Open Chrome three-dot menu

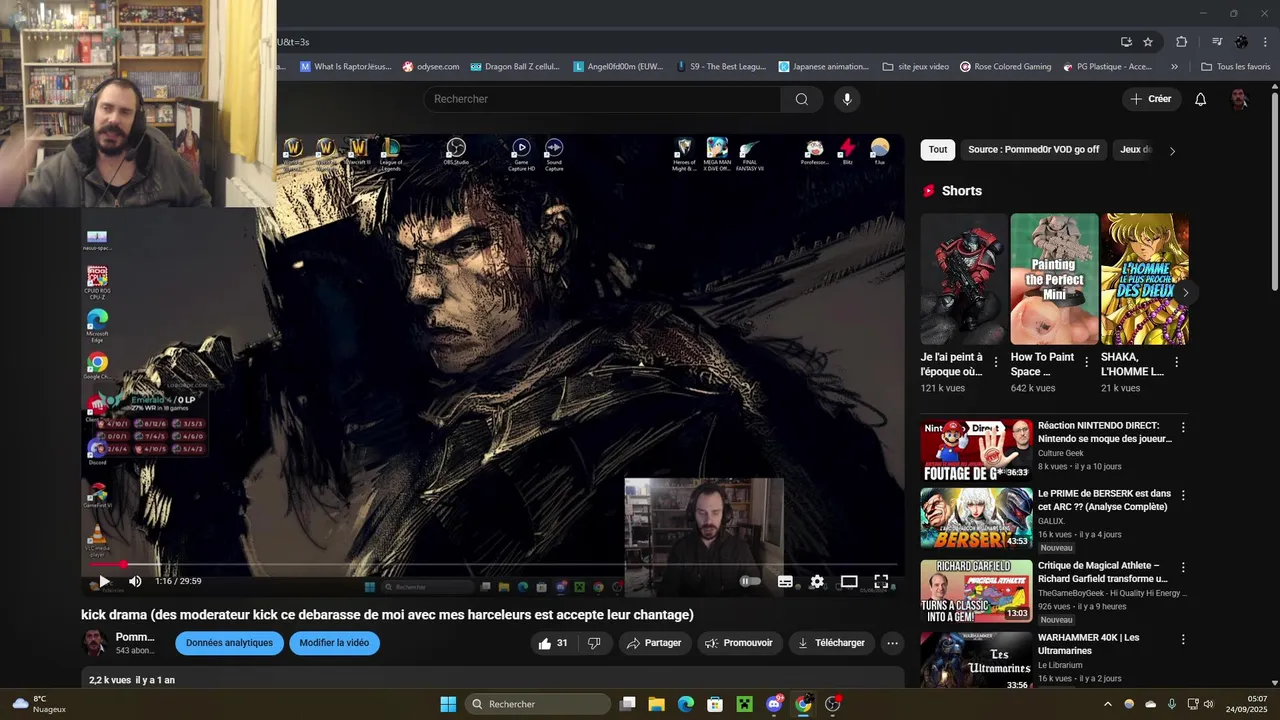1265,42
